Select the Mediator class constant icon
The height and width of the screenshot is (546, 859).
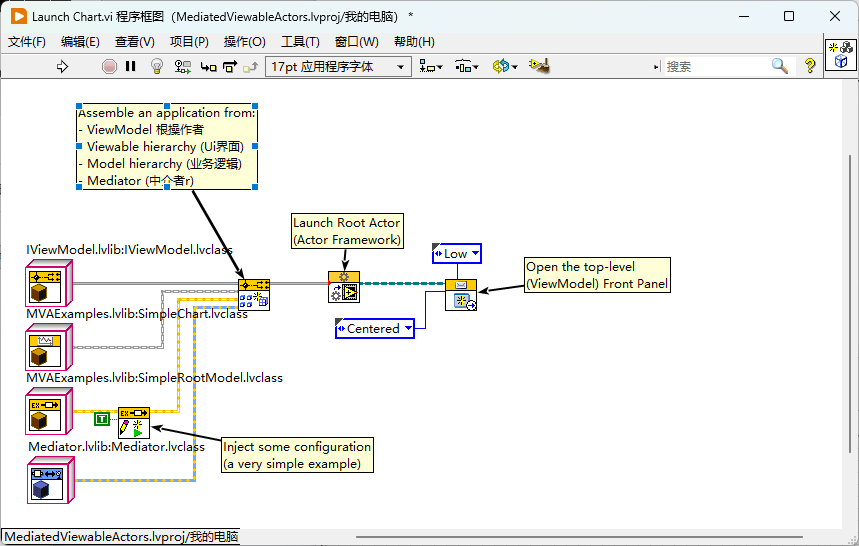(50, 480)
